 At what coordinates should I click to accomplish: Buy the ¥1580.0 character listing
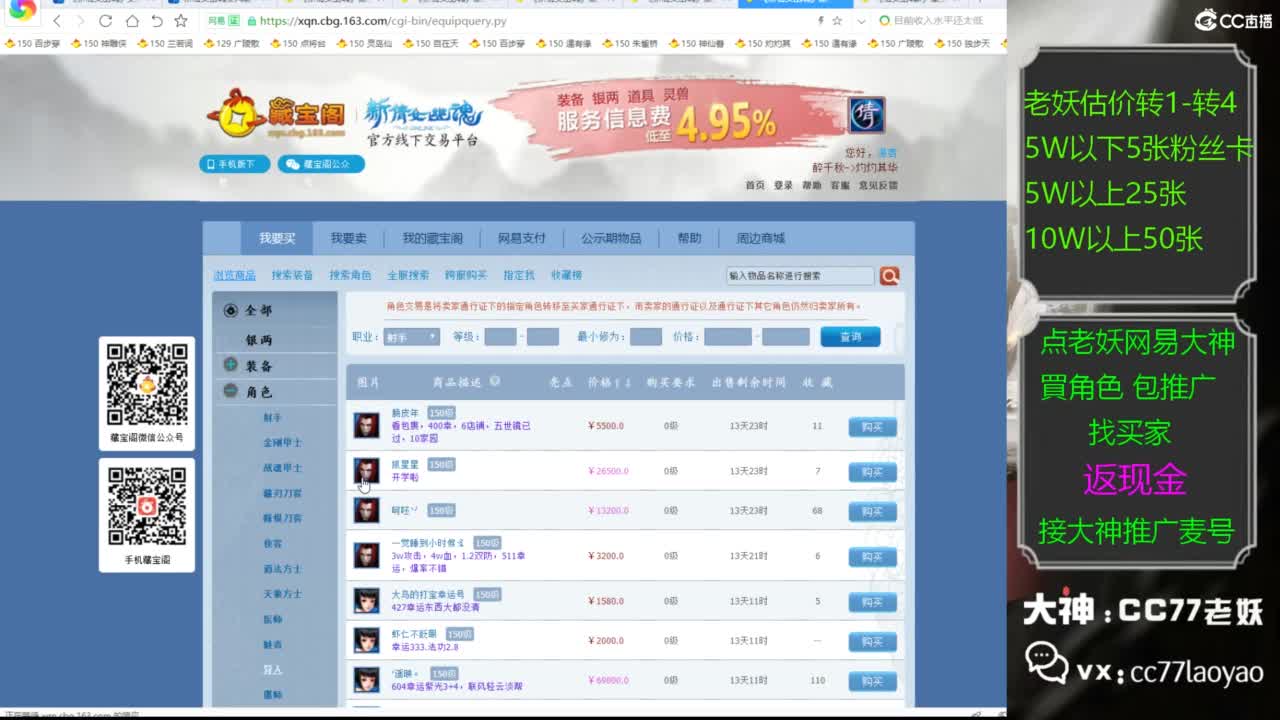(x=872, y=602)
